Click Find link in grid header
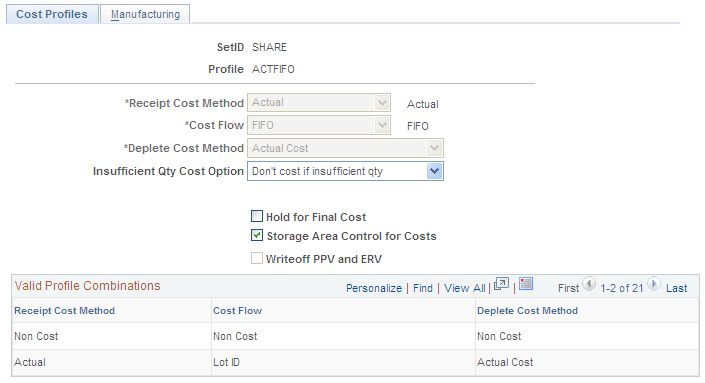Image resolution: width=705 pixels, height=383 pixels. (423, 288)
